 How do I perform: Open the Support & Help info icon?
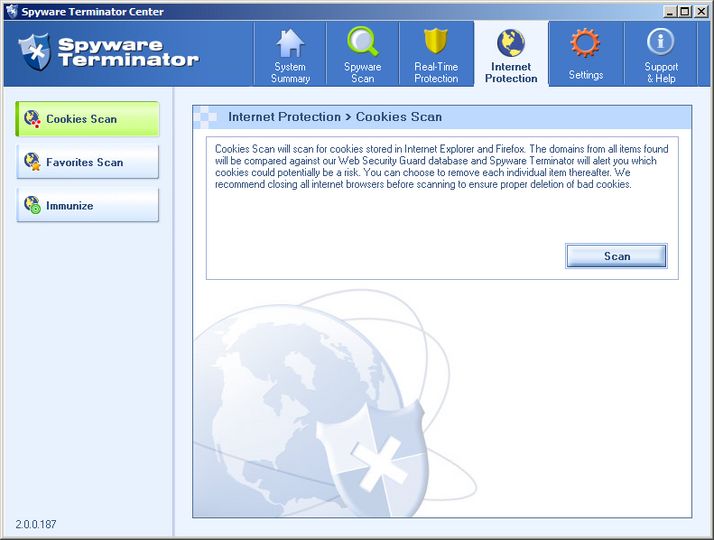click(660, 42)
